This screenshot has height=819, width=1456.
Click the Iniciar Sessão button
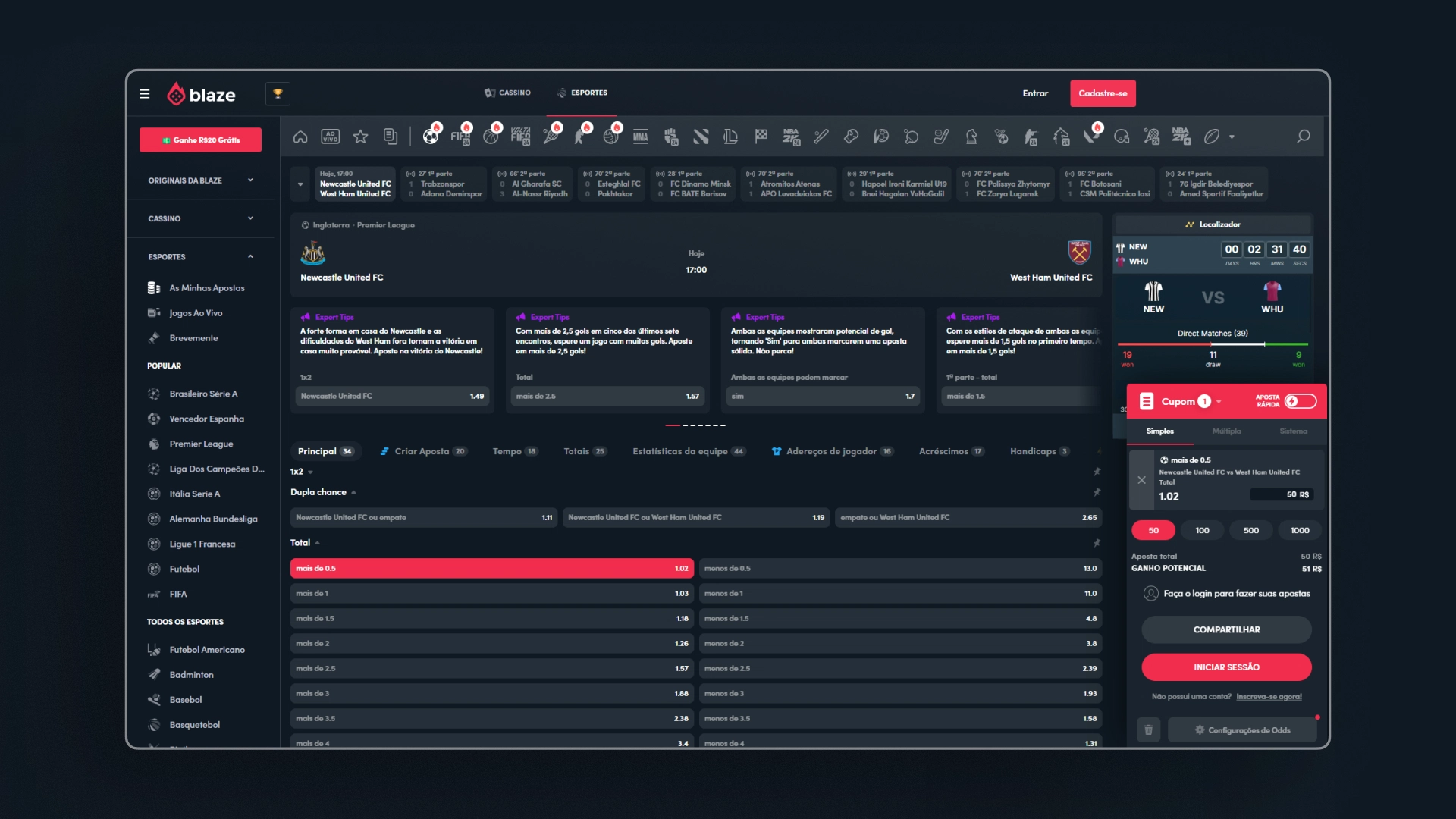tap(1226, 667)
